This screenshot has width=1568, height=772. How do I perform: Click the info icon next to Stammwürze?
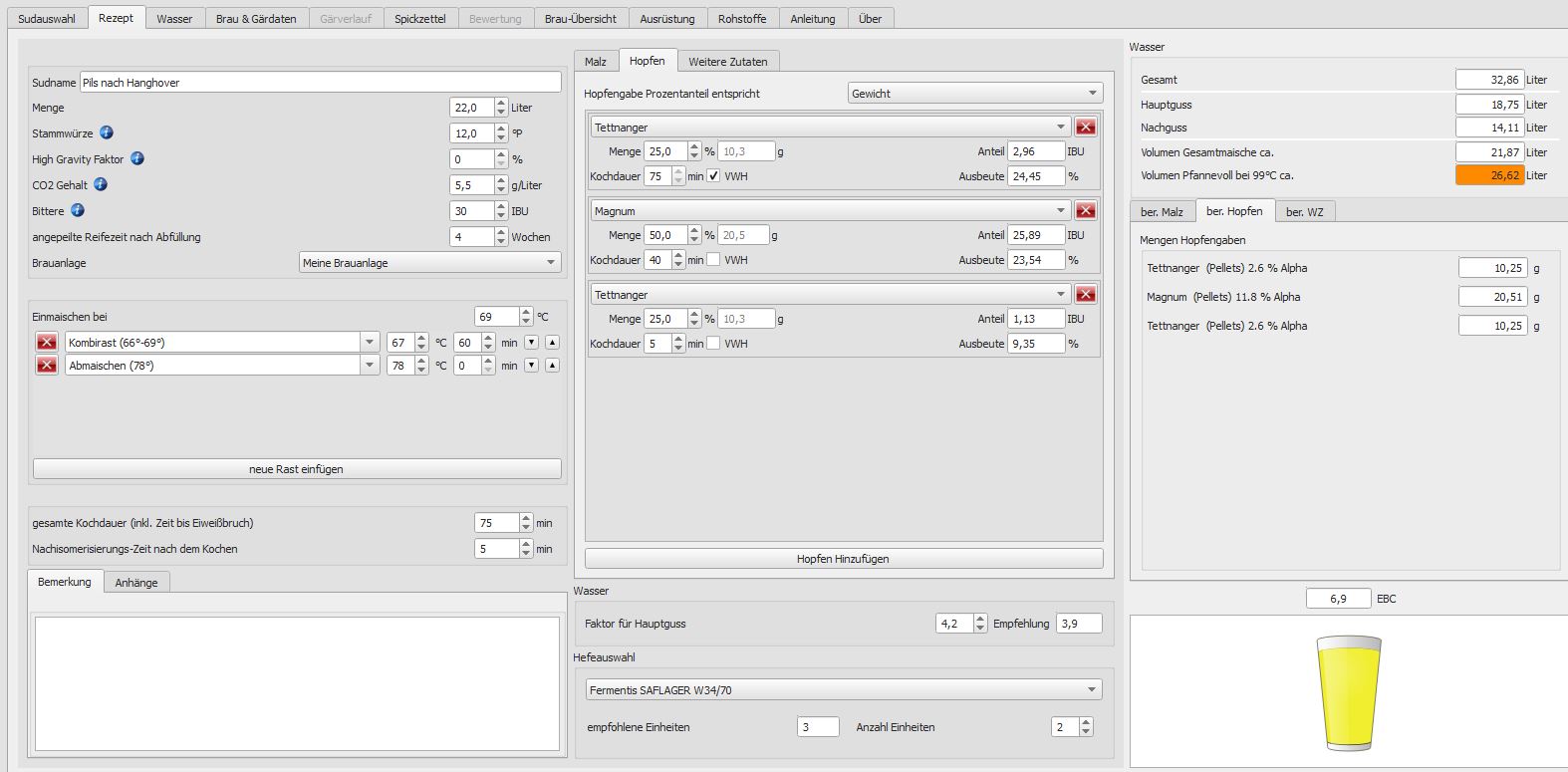point(107,132)
